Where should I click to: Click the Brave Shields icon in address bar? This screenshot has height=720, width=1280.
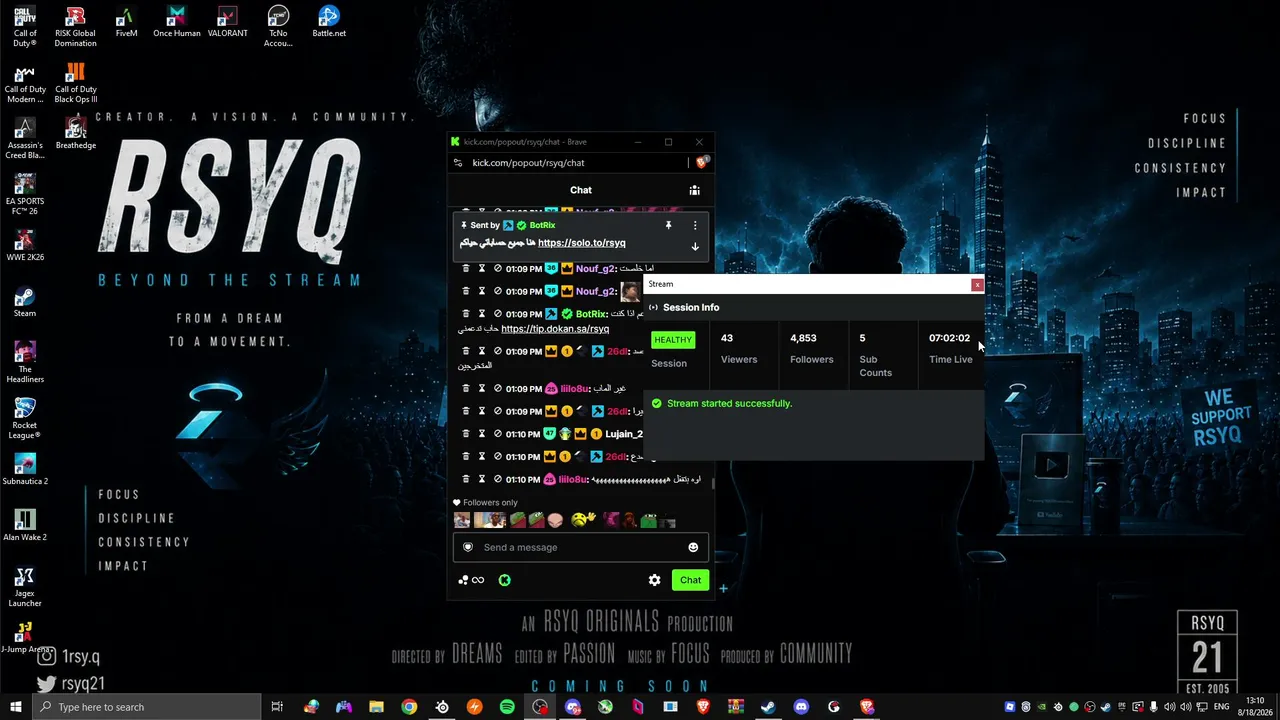point(702,162)
